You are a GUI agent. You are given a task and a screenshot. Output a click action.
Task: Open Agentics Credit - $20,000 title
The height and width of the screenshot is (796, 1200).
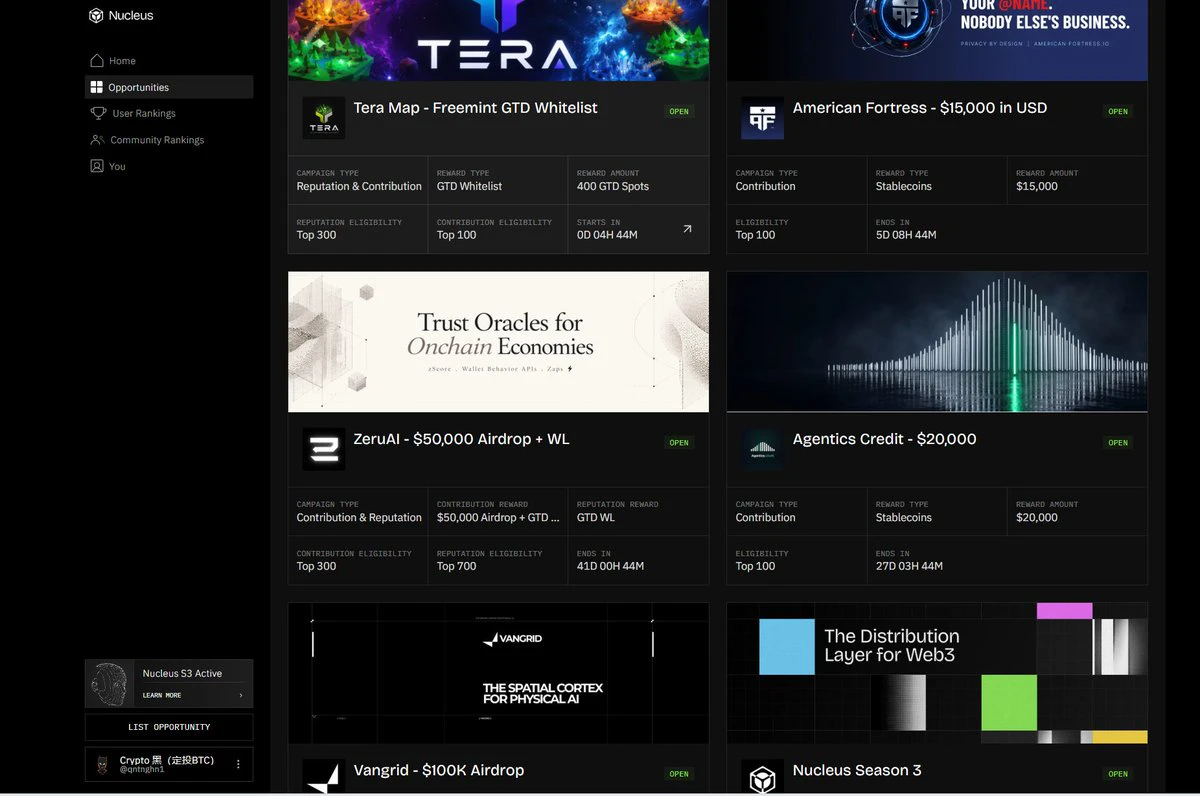(884, 439)
